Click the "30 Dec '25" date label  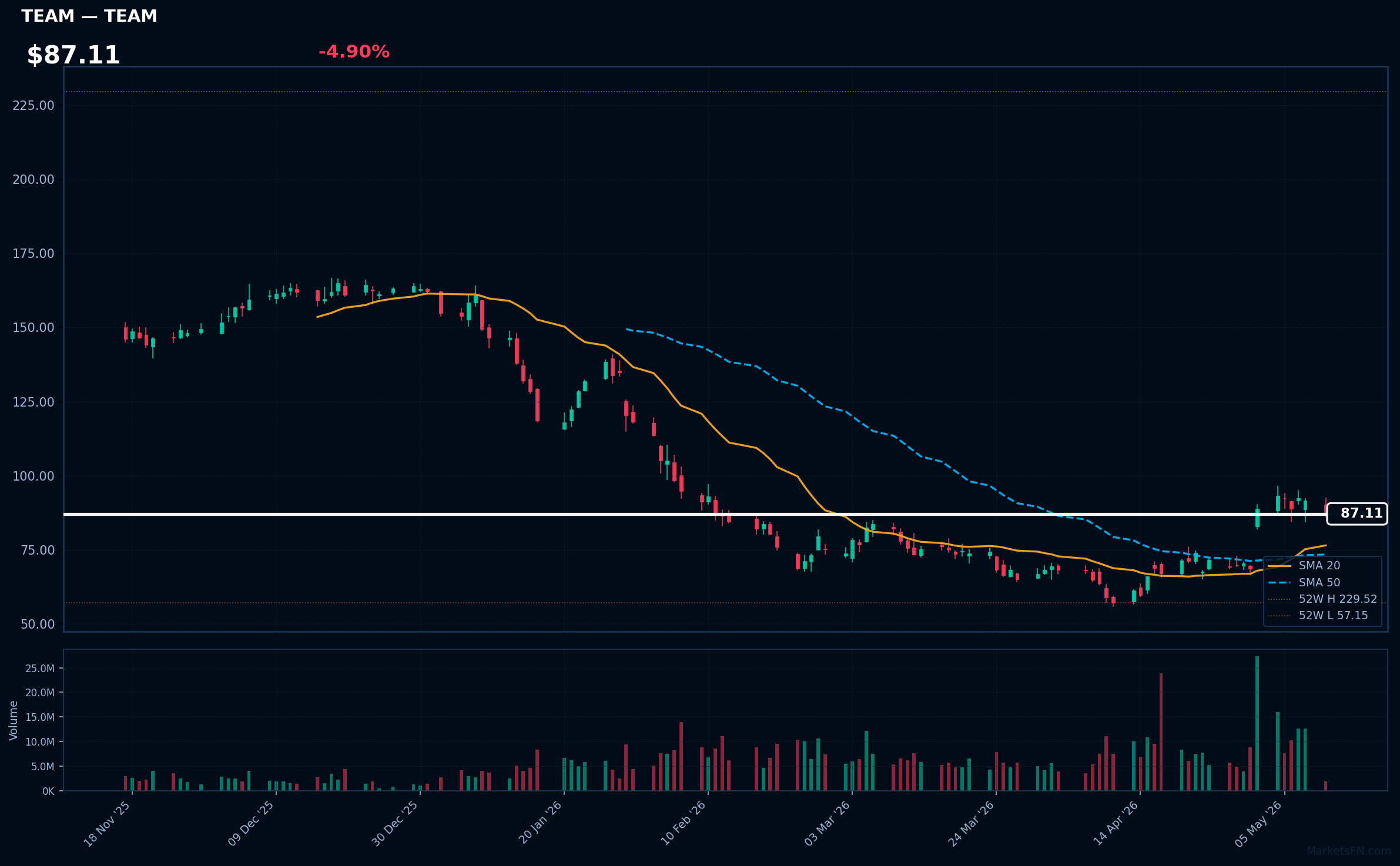click(395, 824)
